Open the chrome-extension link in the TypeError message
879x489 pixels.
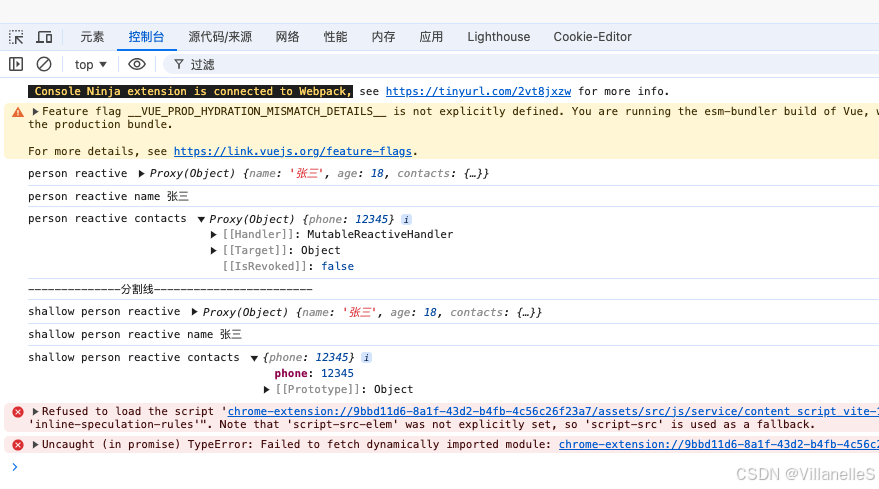point(719,444)
